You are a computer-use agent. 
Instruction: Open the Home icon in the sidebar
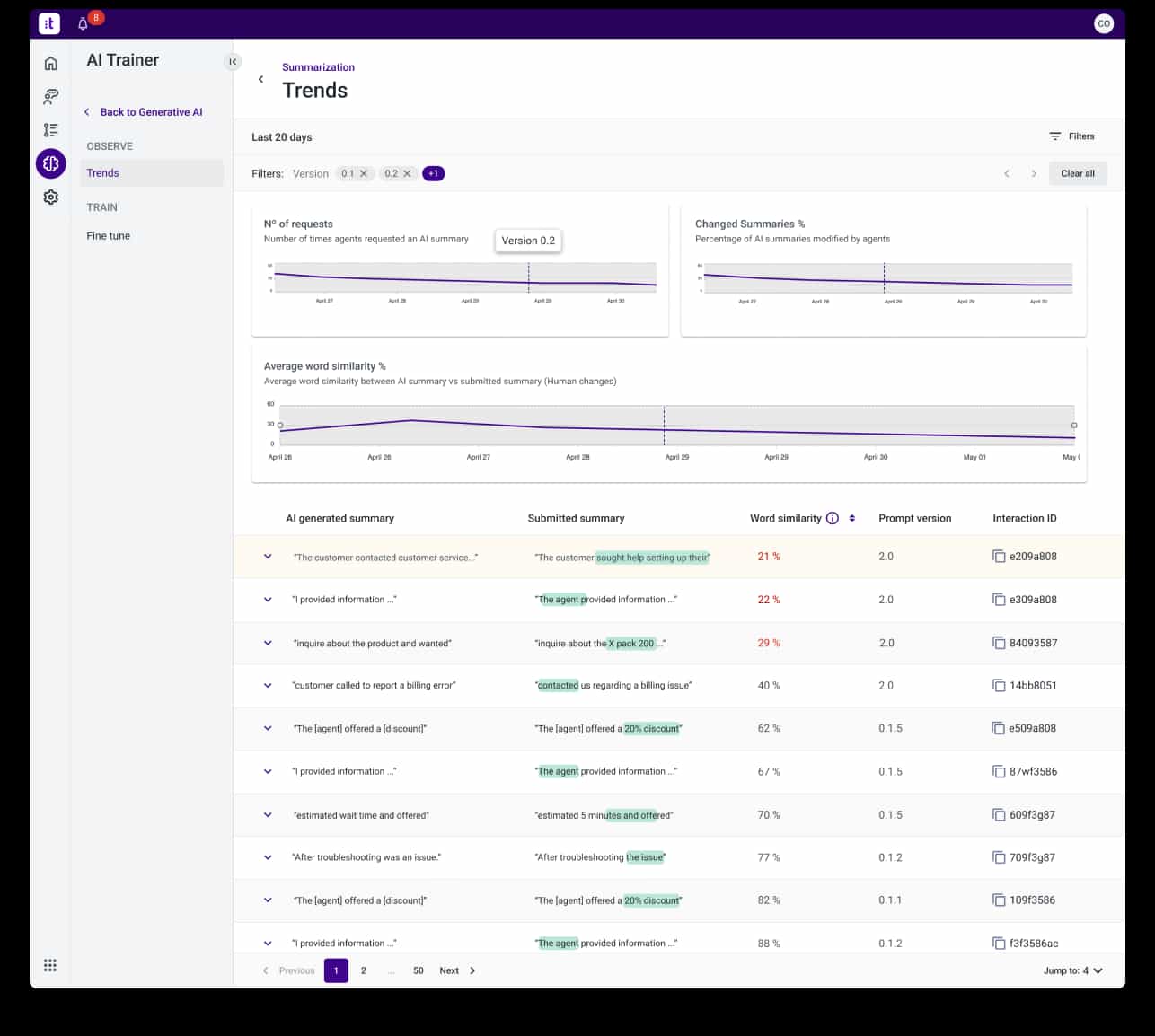point(50,64)
